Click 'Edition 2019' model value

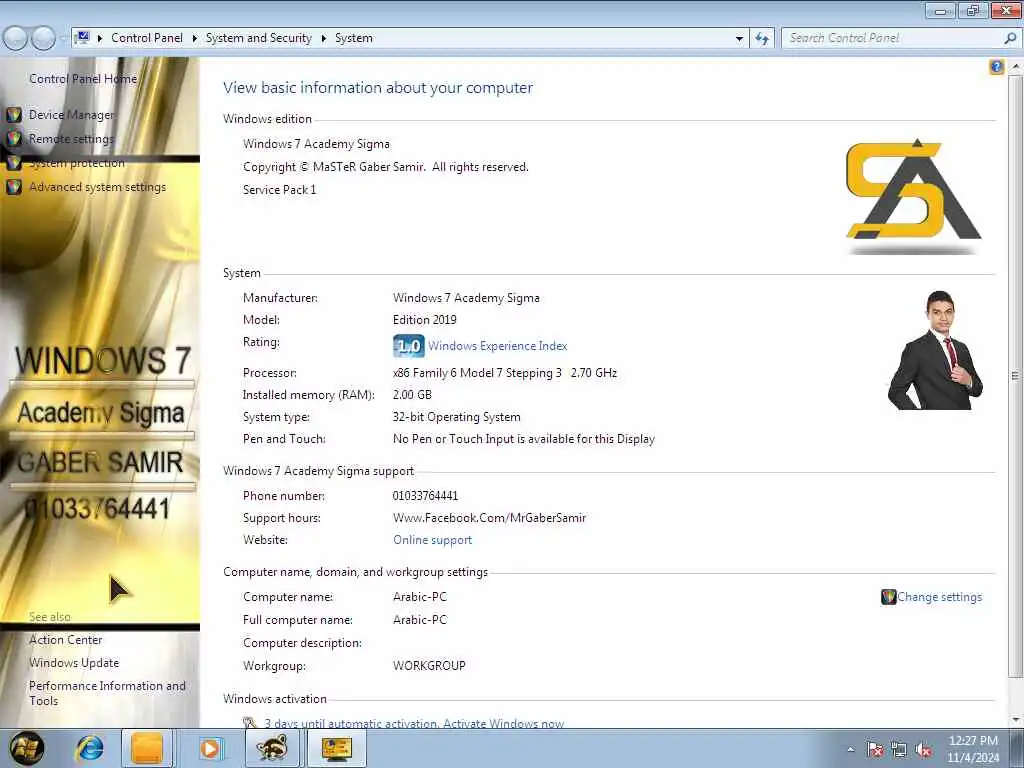click(x=424, y=320)
